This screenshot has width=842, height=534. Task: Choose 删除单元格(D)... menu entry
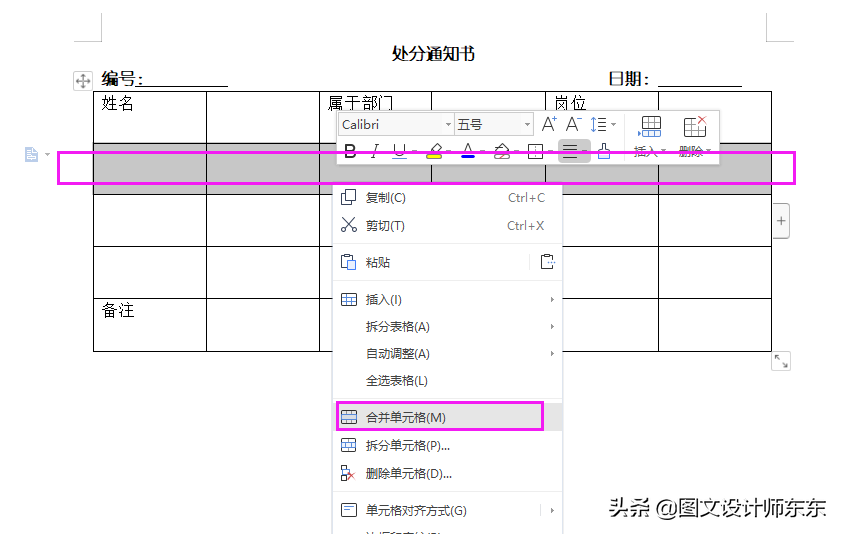[x=447, y=473]
